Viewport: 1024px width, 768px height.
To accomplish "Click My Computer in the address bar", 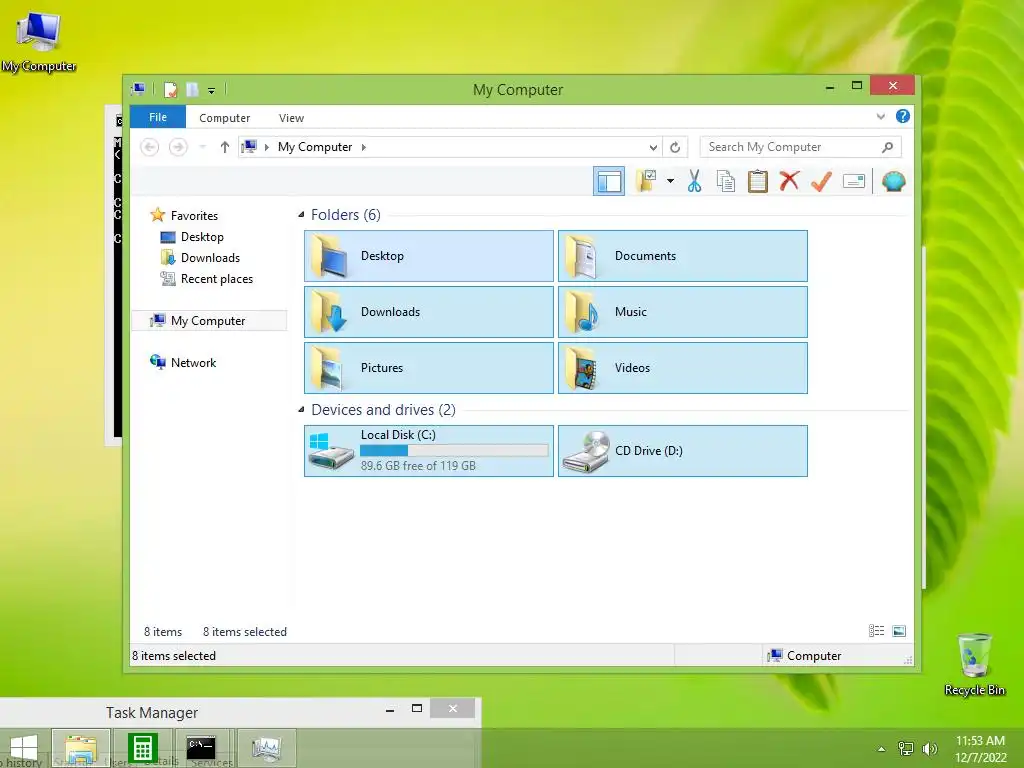I will [315, 147].
